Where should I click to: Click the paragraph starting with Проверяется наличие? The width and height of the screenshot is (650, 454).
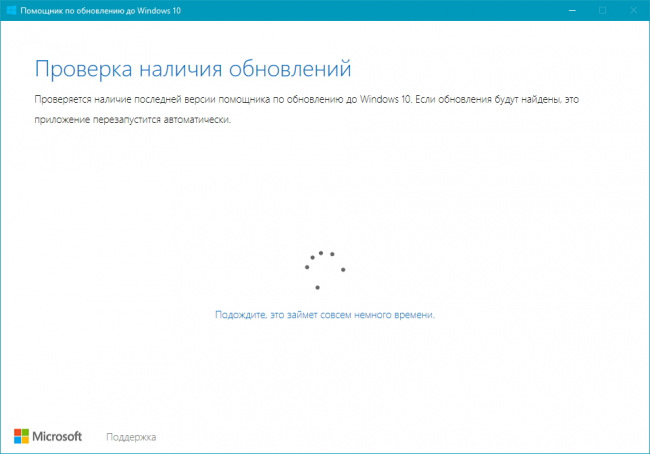[306, 109]
